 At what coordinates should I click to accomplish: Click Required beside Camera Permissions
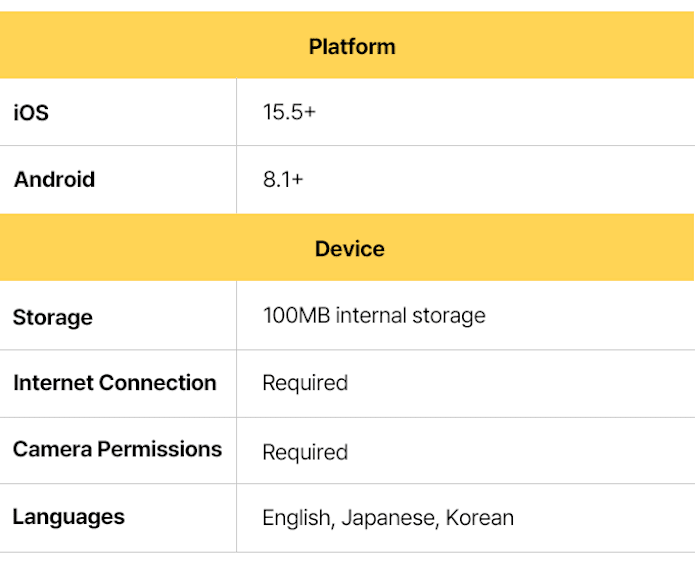click(305, 452)
